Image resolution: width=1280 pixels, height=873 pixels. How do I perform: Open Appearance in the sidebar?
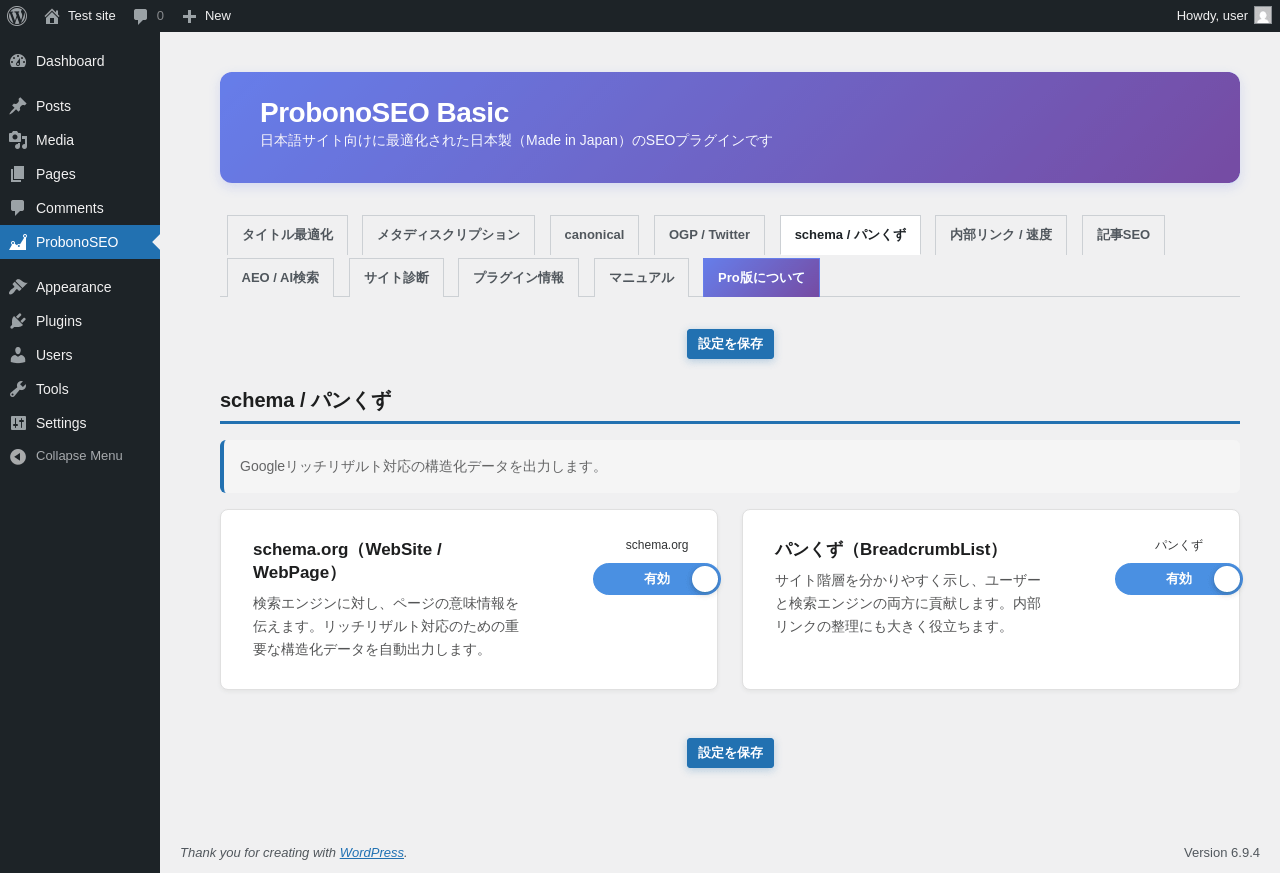(80, 287)
